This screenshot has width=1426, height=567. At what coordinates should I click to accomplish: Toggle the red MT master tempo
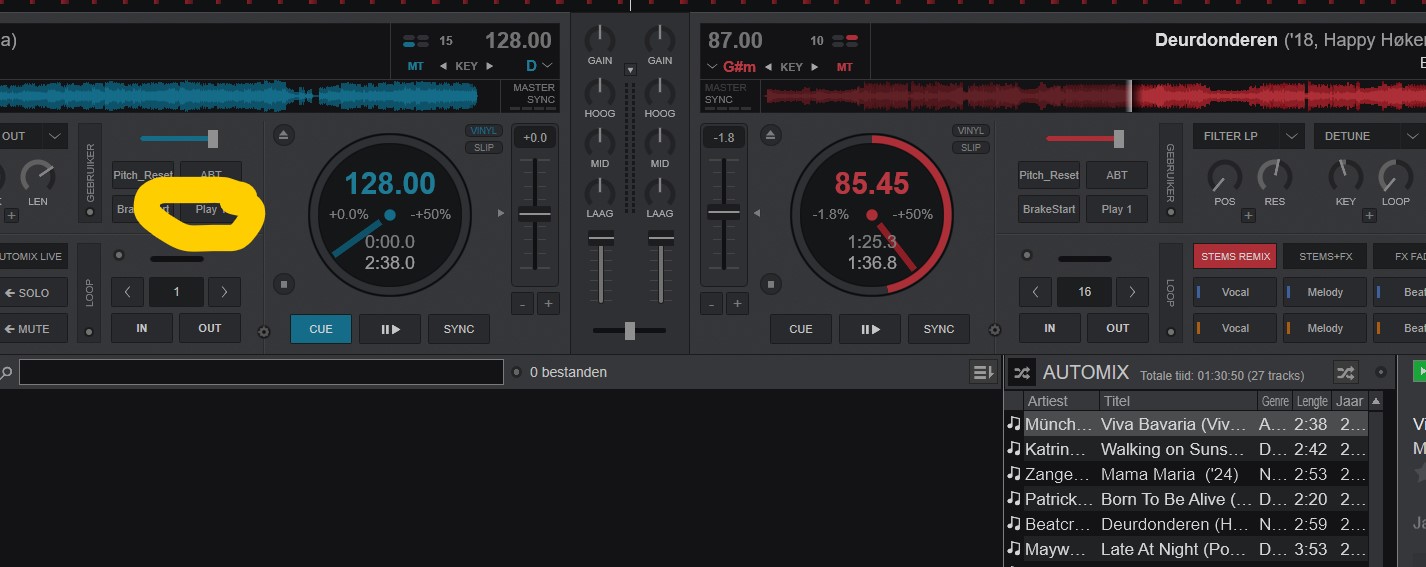845,67
